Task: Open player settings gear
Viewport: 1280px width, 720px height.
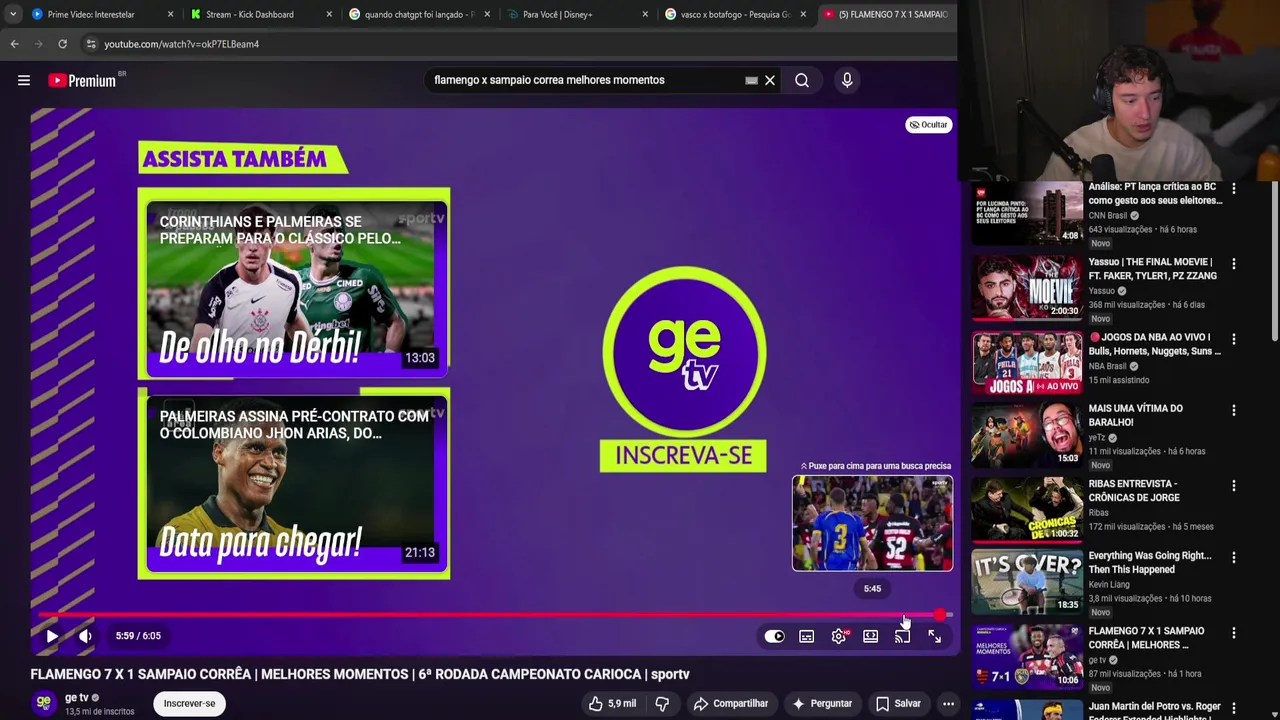Action: pyautogui.click(x=838, y=636)
